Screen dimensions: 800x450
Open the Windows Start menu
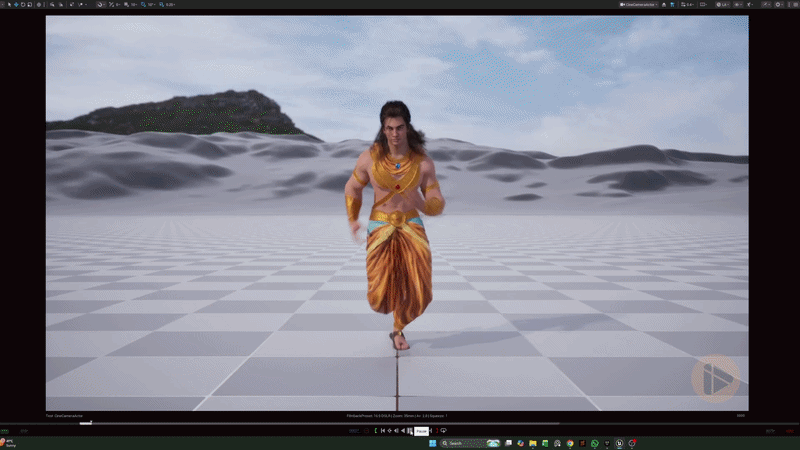[433, 443]
